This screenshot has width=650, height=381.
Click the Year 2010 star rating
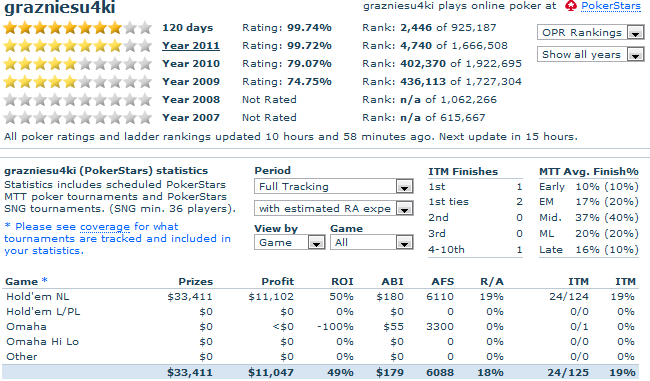tap(78, 64)
